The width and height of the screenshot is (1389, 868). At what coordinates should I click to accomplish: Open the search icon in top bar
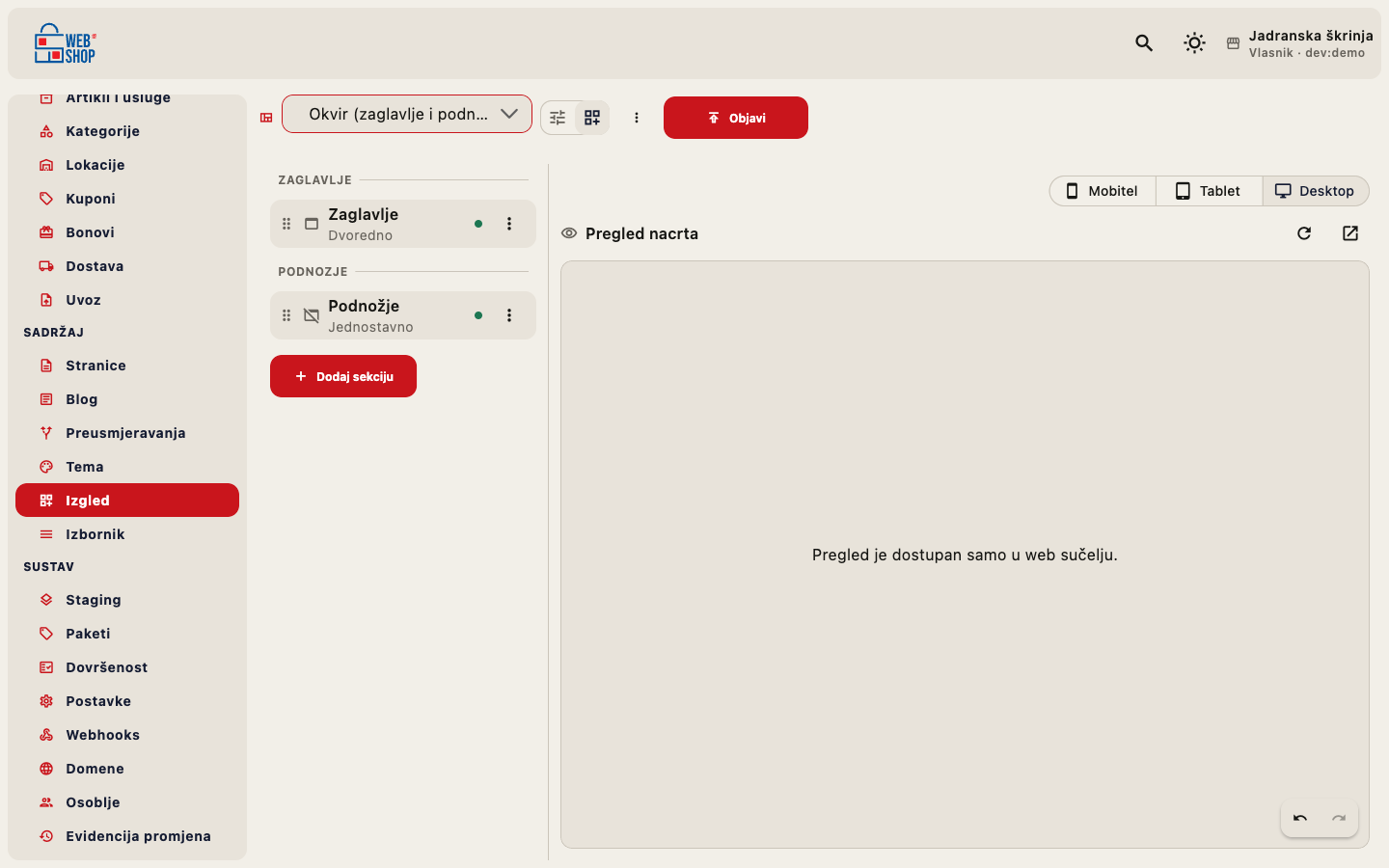pos(1144,42)
